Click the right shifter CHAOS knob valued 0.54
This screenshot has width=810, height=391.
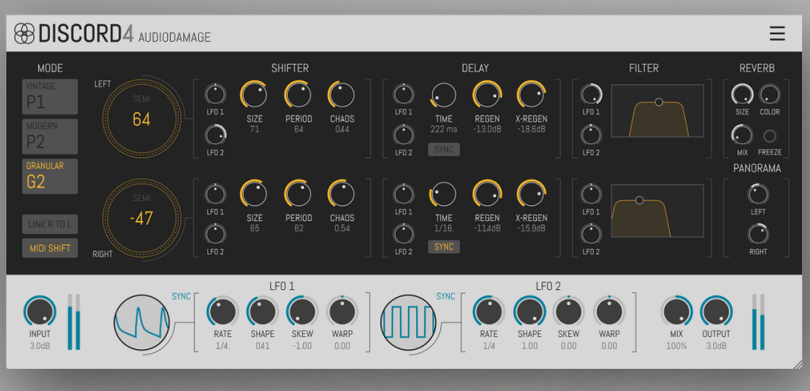[x=341, y=194]
